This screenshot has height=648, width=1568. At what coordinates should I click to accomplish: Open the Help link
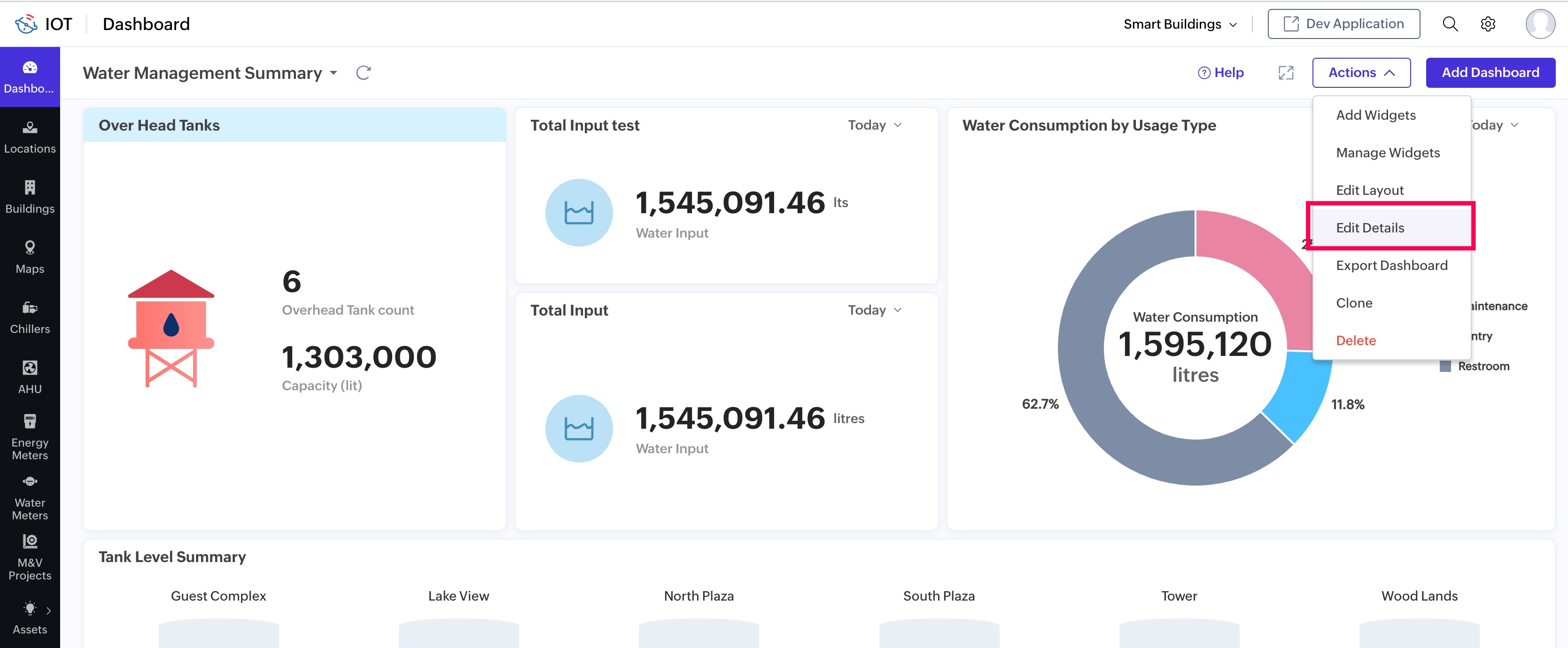point(1220,73)
